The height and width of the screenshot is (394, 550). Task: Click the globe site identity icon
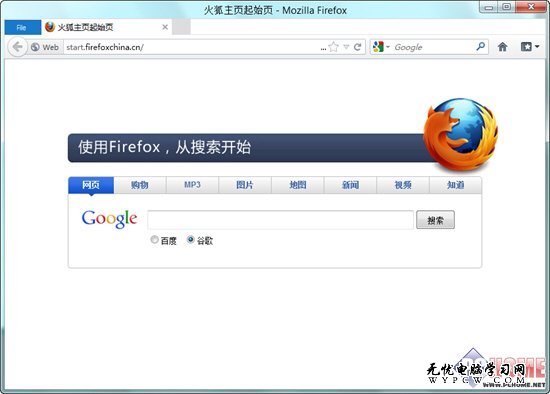35,47
